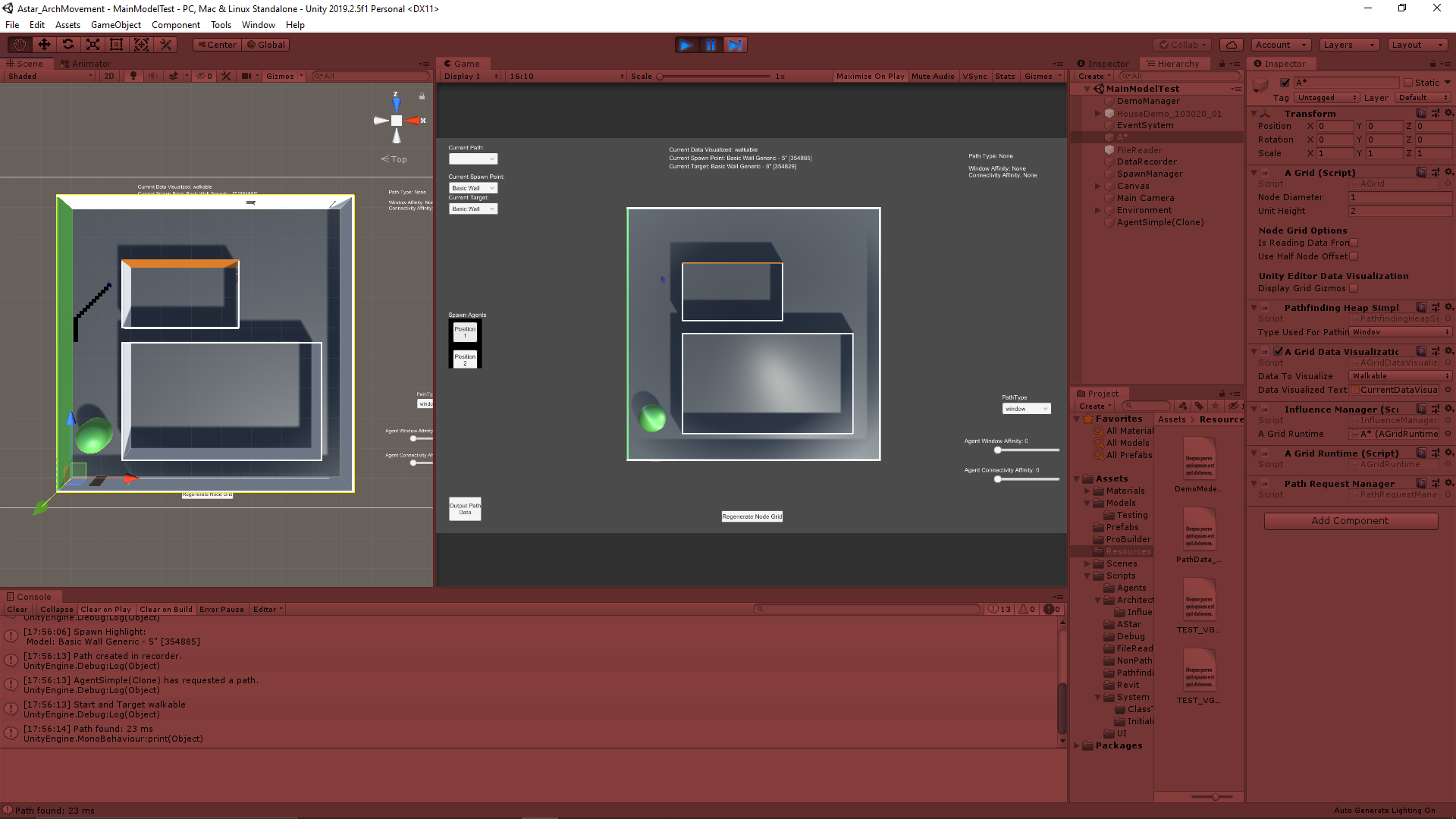This screenshot has width=1456, height=819.
Task: Select the Hand tool in toolbar
Action: point(20,45)
